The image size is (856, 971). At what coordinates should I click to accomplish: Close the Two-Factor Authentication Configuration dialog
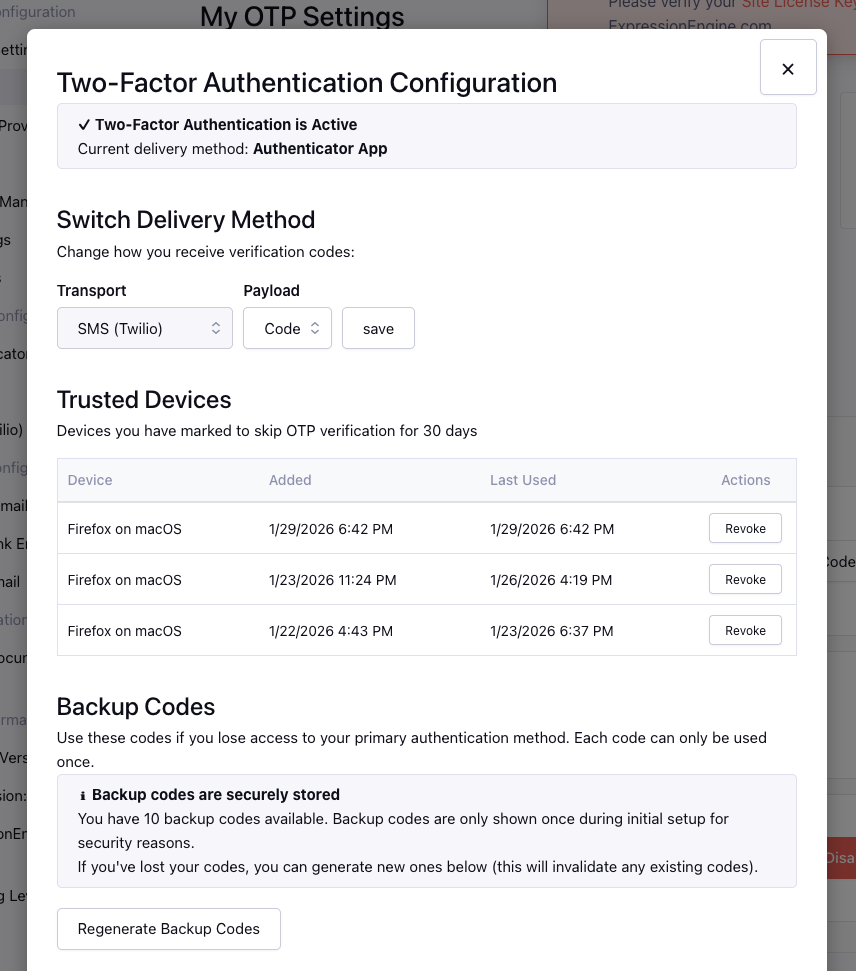pyautogui.click(x=788, y=68)
